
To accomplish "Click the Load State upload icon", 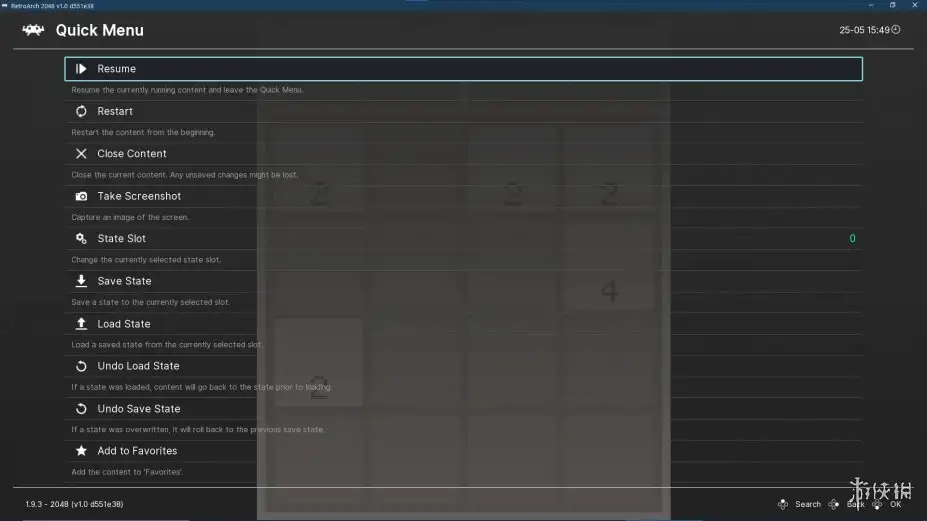I will [81, 323].
